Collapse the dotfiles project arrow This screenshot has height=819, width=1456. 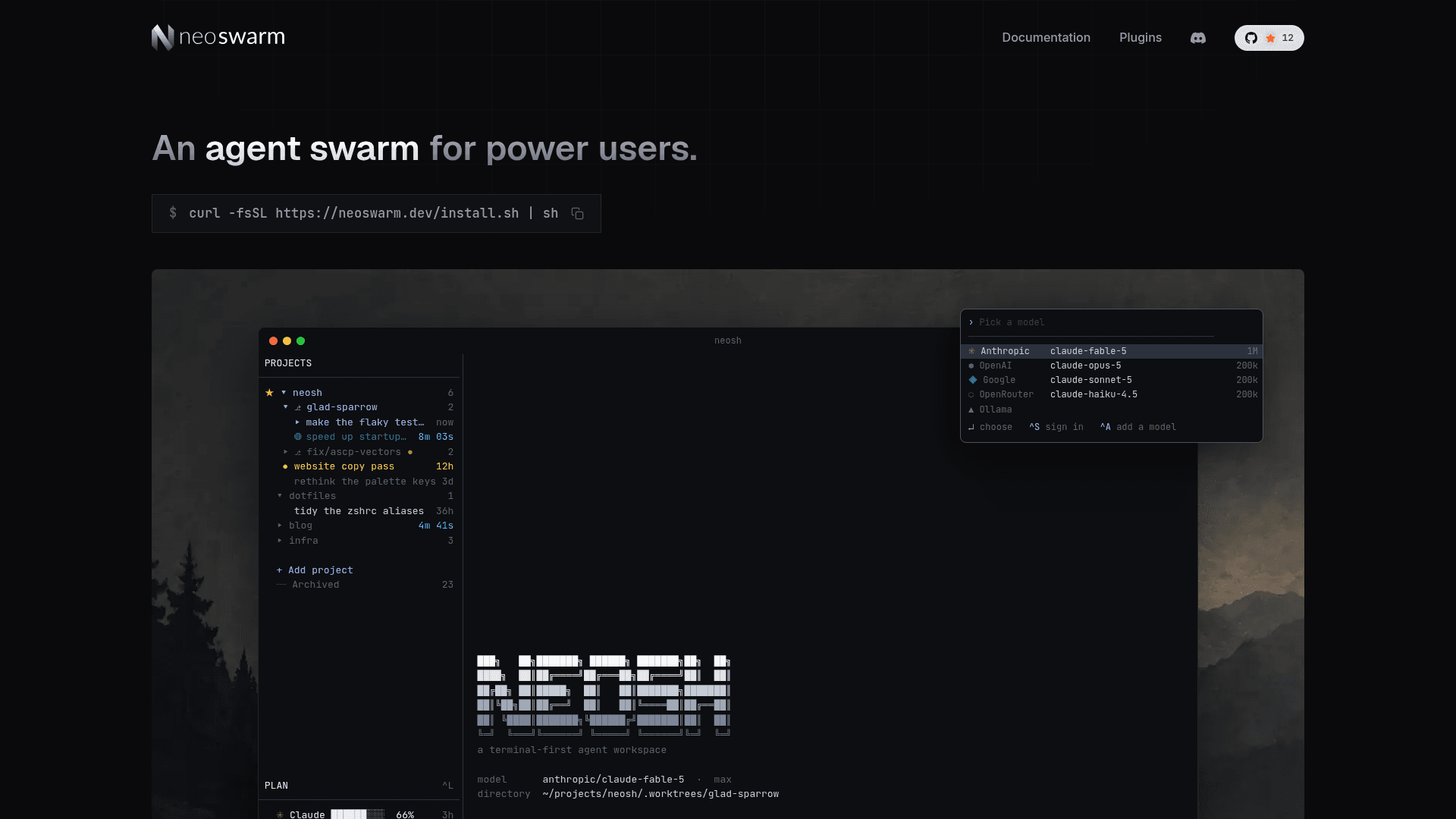click(280, 496)
